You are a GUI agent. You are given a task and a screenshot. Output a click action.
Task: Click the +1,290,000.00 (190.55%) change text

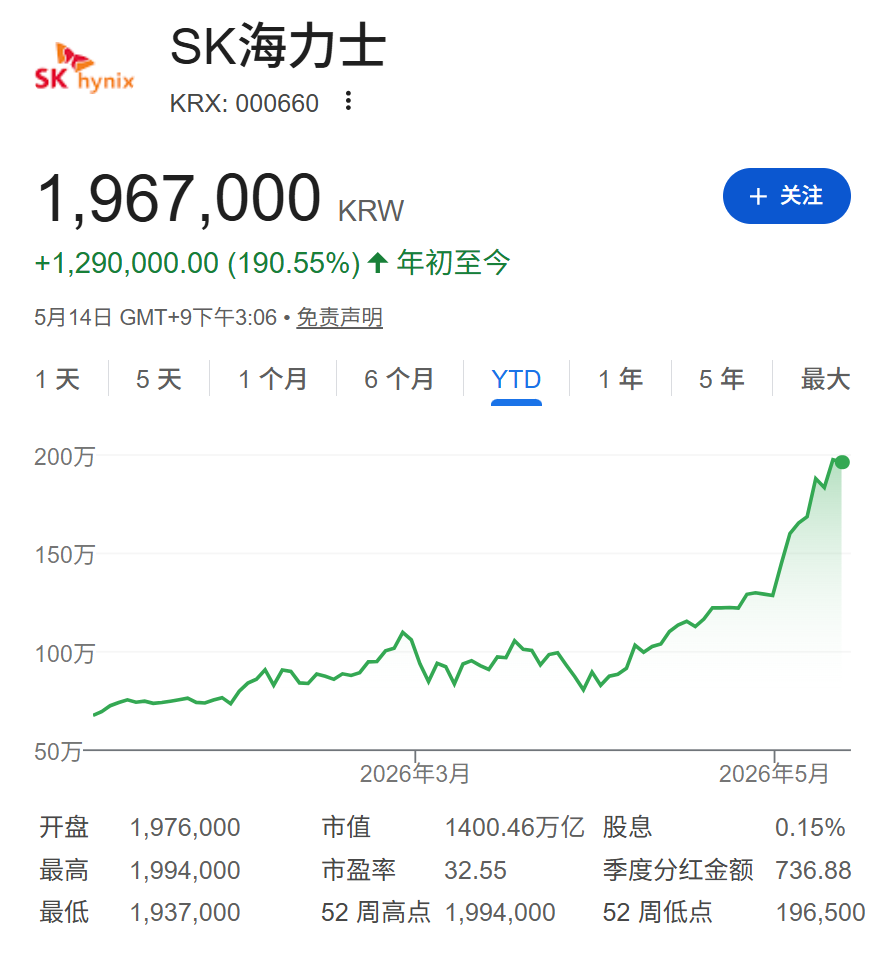pos(198,264)
